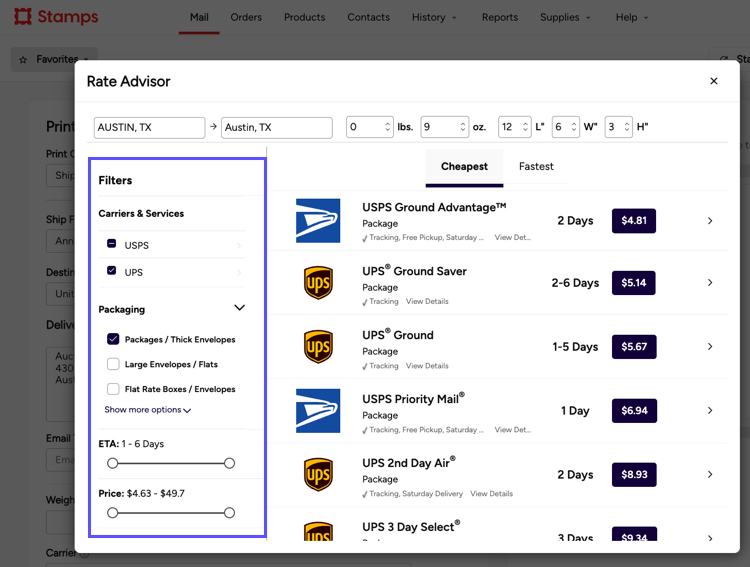Click the $5.67 price button

point(634,346)
